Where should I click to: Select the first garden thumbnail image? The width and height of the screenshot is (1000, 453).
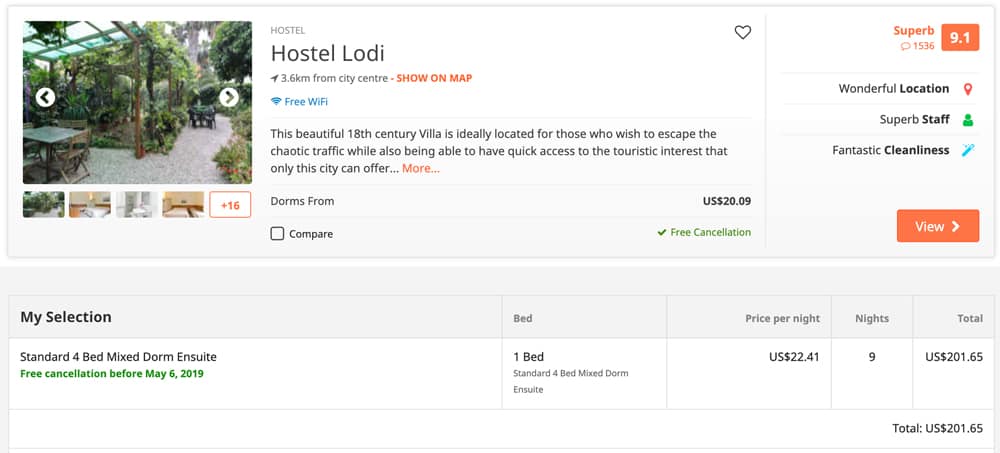click(x=43, y=205)
